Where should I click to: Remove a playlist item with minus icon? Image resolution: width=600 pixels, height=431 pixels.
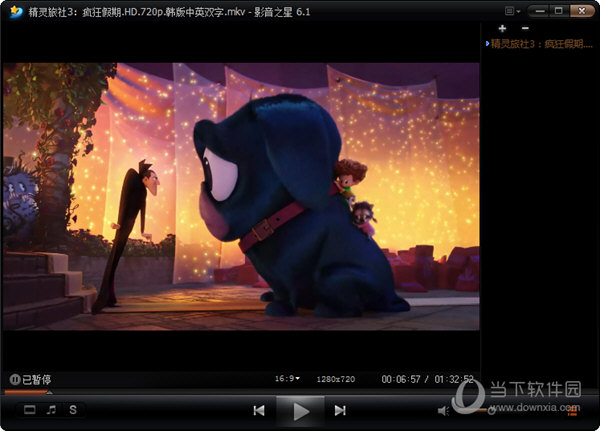525,28
